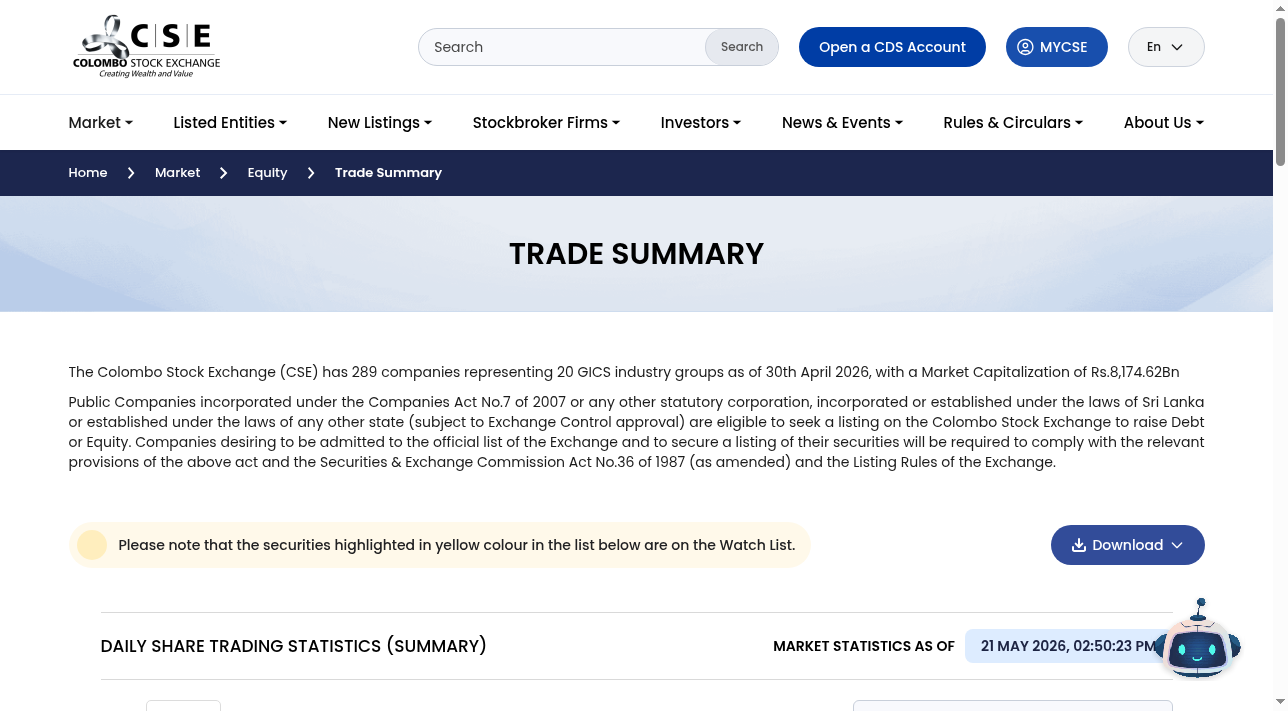Open the chatbot robot assistant
The height and width of the screenshot is (711, 1288).
coord(1198,641)
